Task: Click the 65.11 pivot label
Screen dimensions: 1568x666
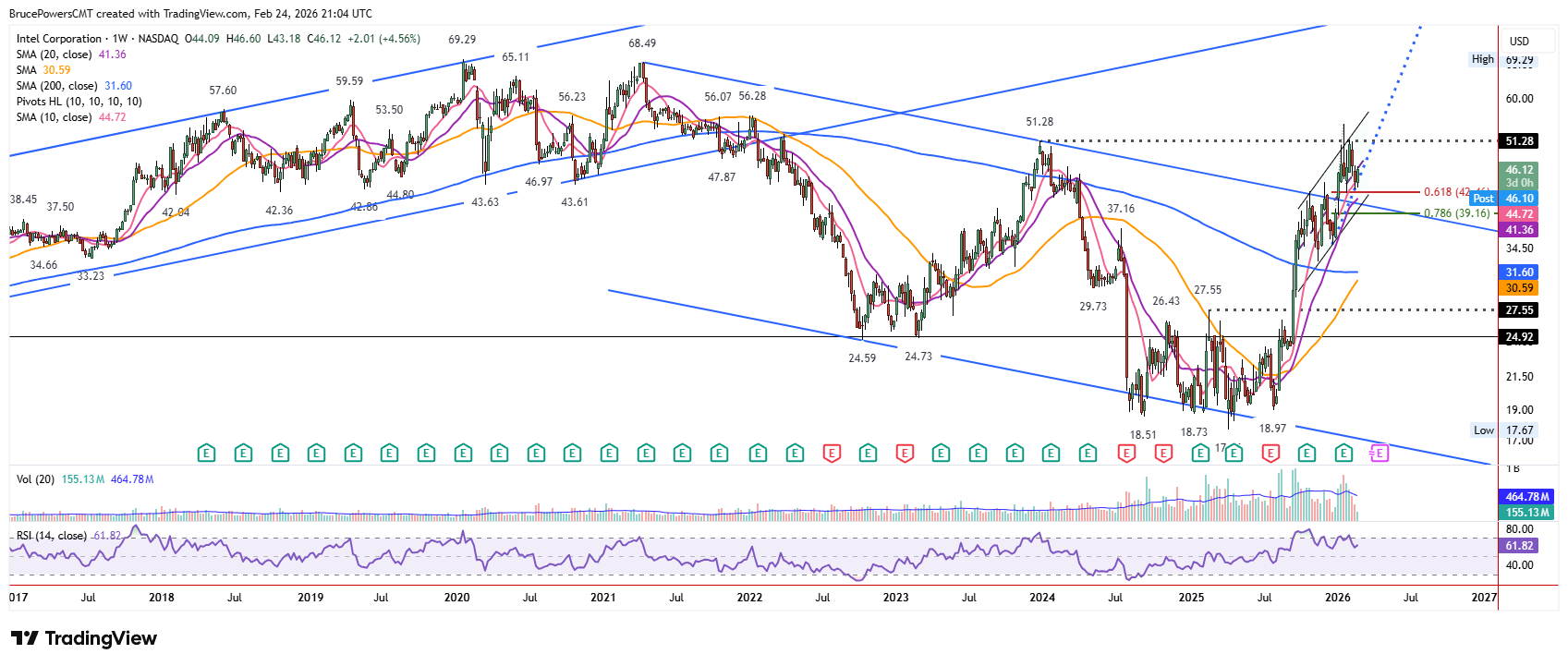Action: point(516,57)
